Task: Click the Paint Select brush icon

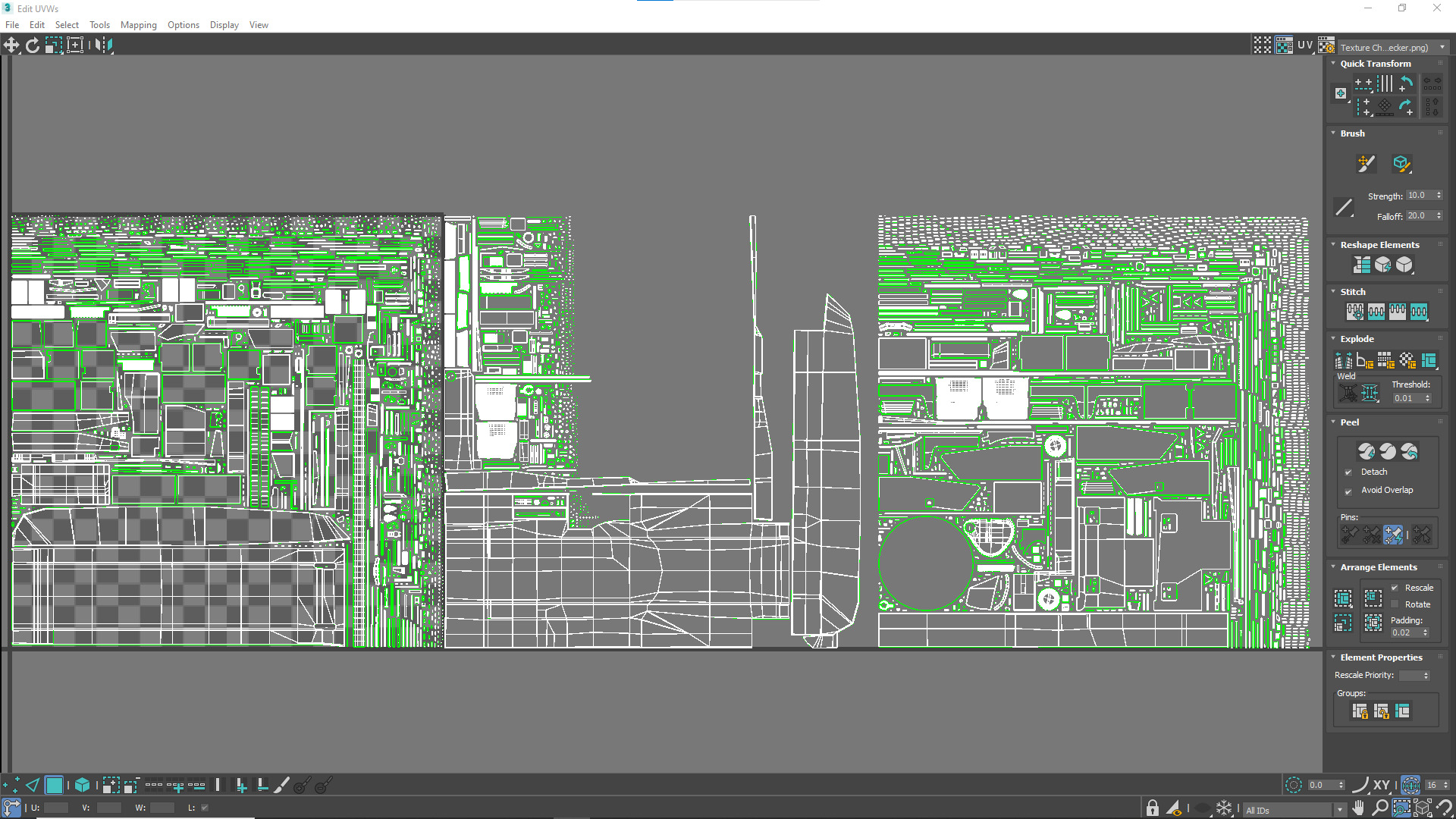Action: [x=281, y=786]
